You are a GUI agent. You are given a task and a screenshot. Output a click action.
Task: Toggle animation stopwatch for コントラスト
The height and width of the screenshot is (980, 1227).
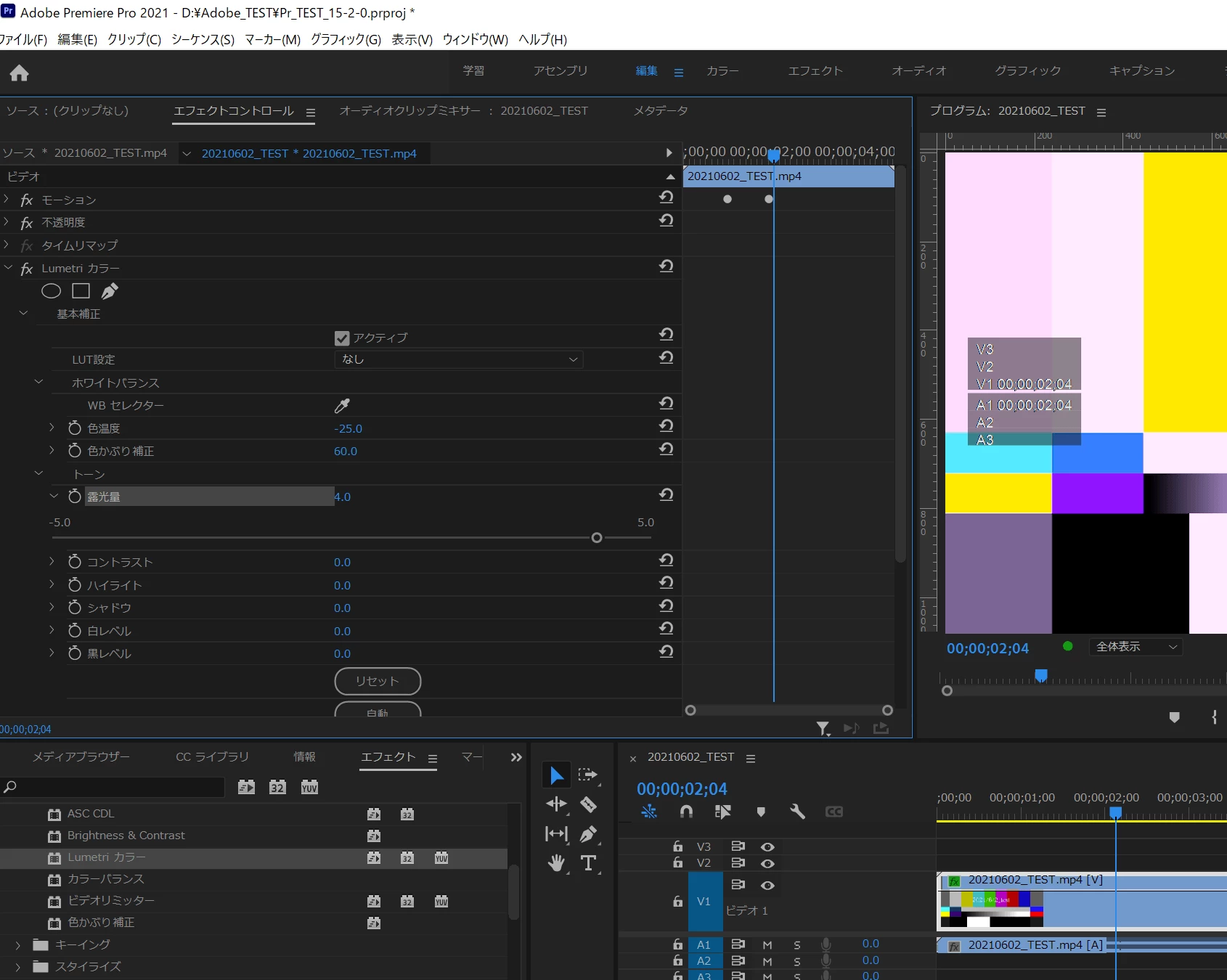click(74, 561)
